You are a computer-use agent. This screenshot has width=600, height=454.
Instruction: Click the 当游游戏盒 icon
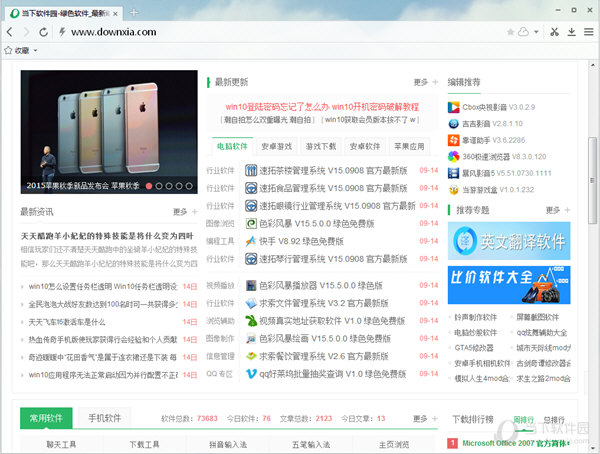(453, 189)
